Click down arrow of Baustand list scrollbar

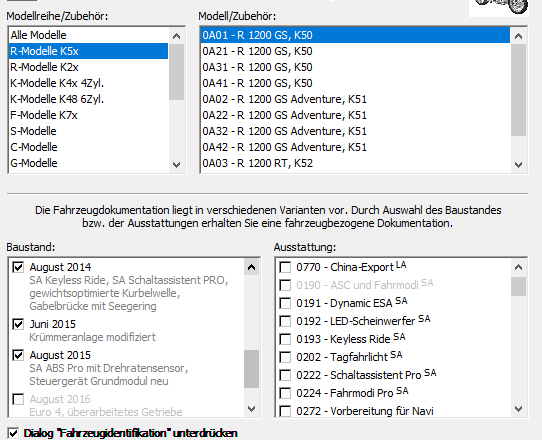coord(252,409)
